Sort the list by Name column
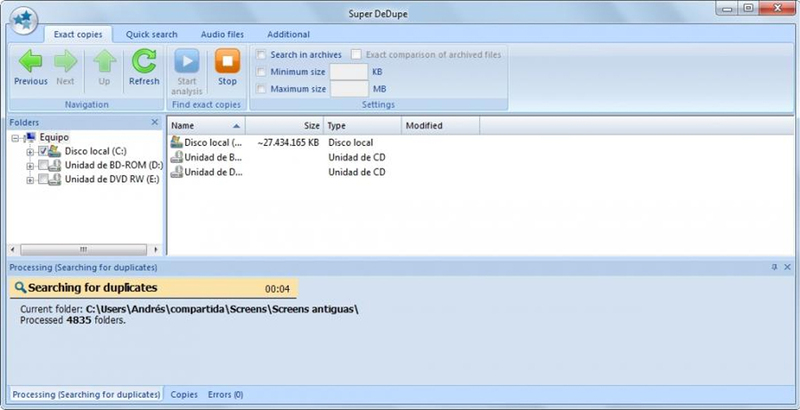This screenshot has height=410, width=800. 206,125
